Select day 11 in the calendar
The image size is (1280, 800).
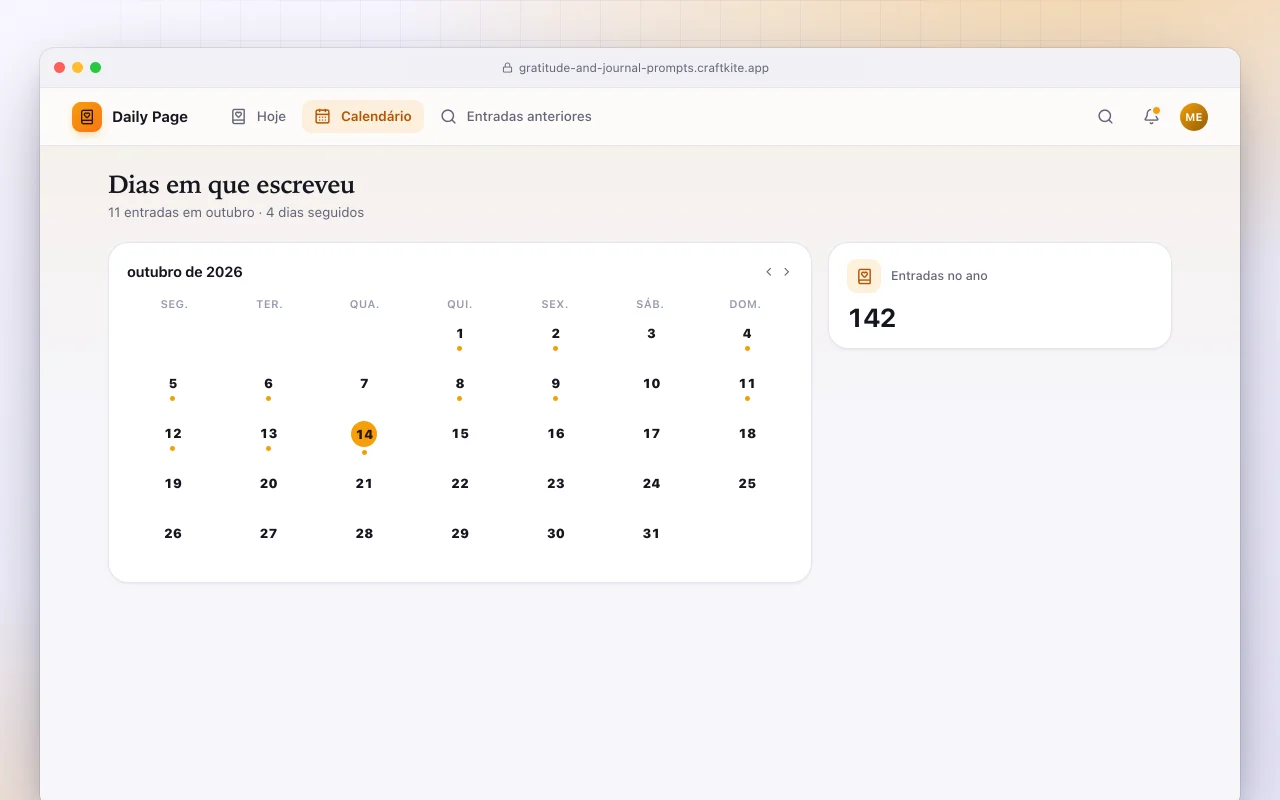[747, 384]
